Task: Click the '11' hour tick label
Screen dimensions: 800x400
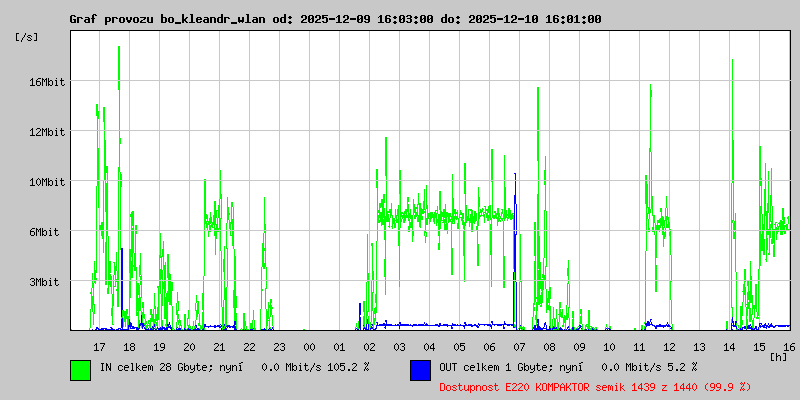Action: click(640, 347)
